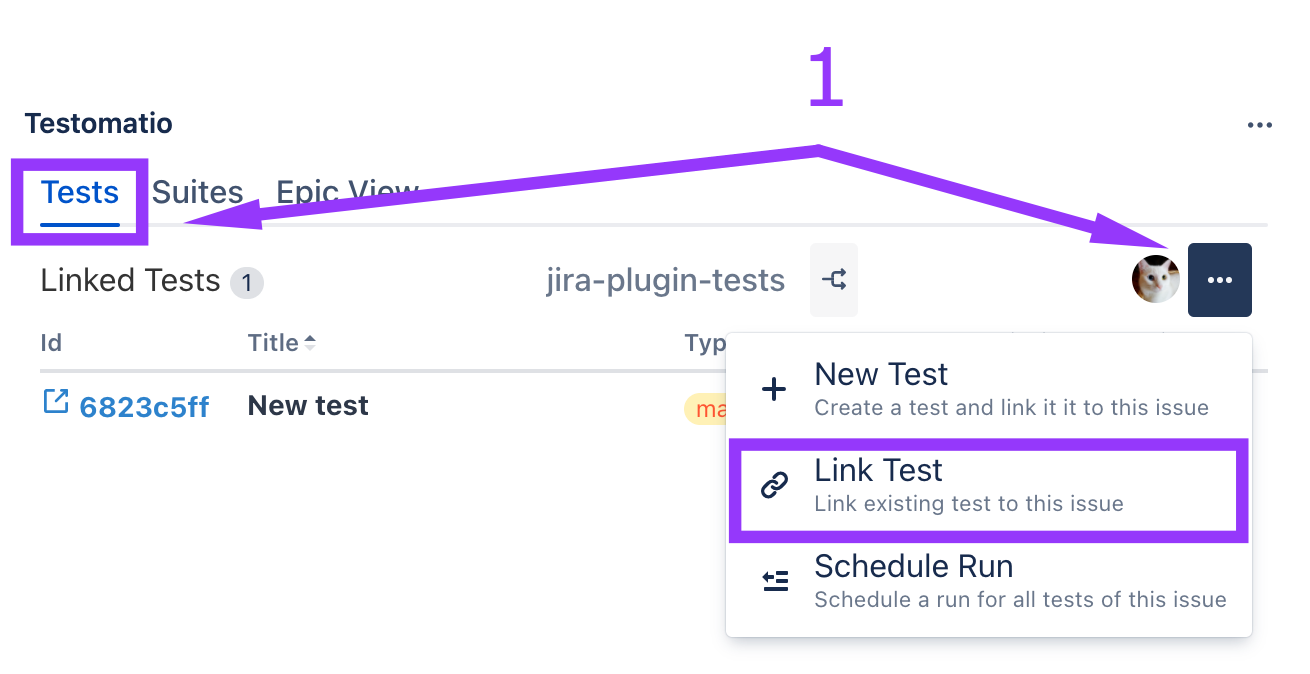
Task: Toggle the dark more-actions button
Action: point(1219,280)
